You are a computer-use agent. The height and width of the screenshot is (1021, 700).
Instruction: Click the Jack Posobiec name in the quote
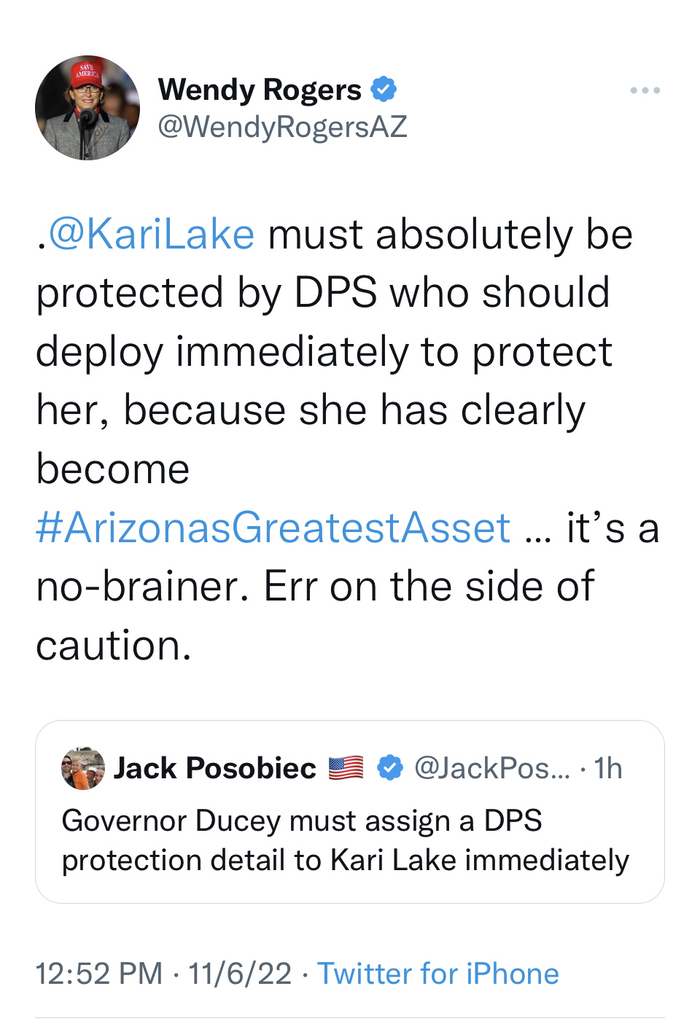point(215,768)
